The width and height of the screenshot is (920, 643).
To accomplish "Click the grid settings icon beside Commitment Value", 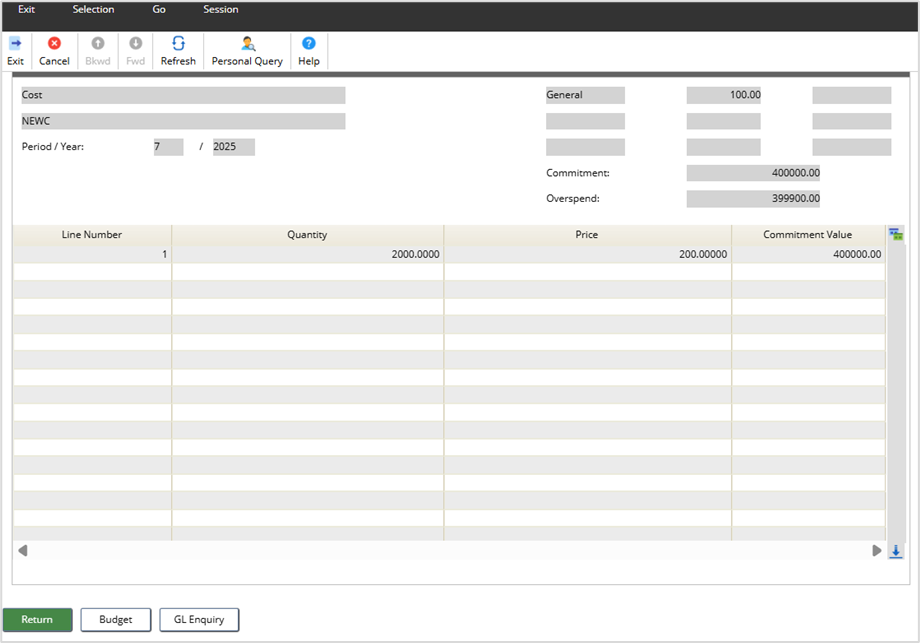I will (896, 235).
